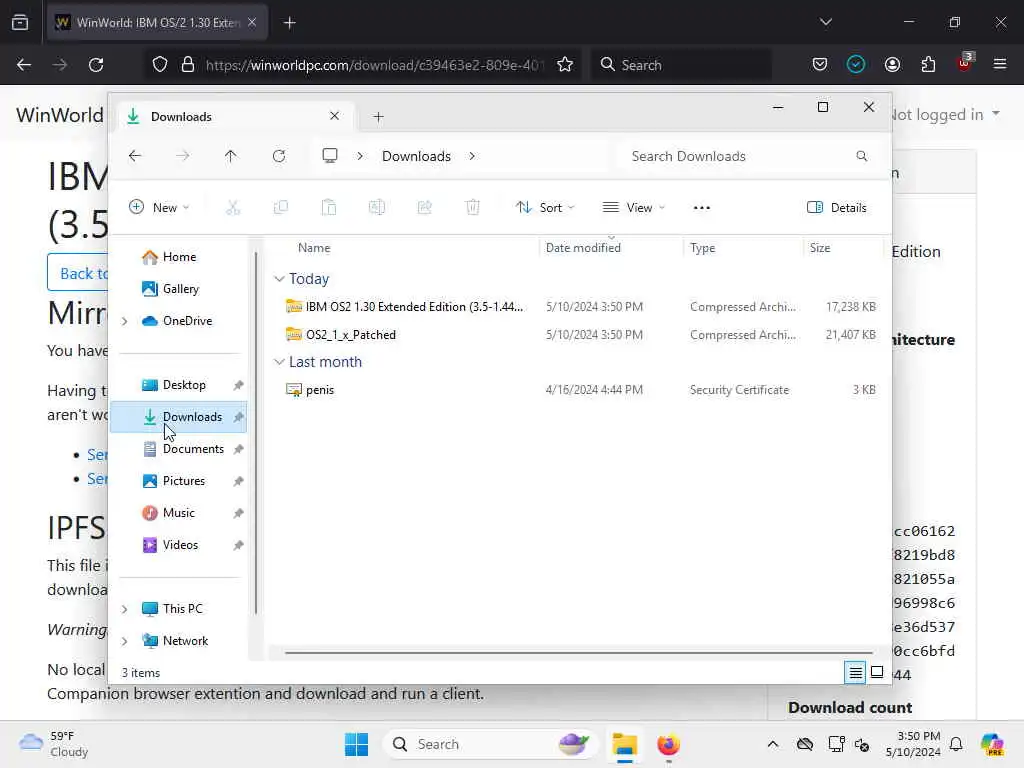Refresh the Downloads folder view
Viewport: 1024px width, 768px height.
pyautogui.click(x=279, y=156)
